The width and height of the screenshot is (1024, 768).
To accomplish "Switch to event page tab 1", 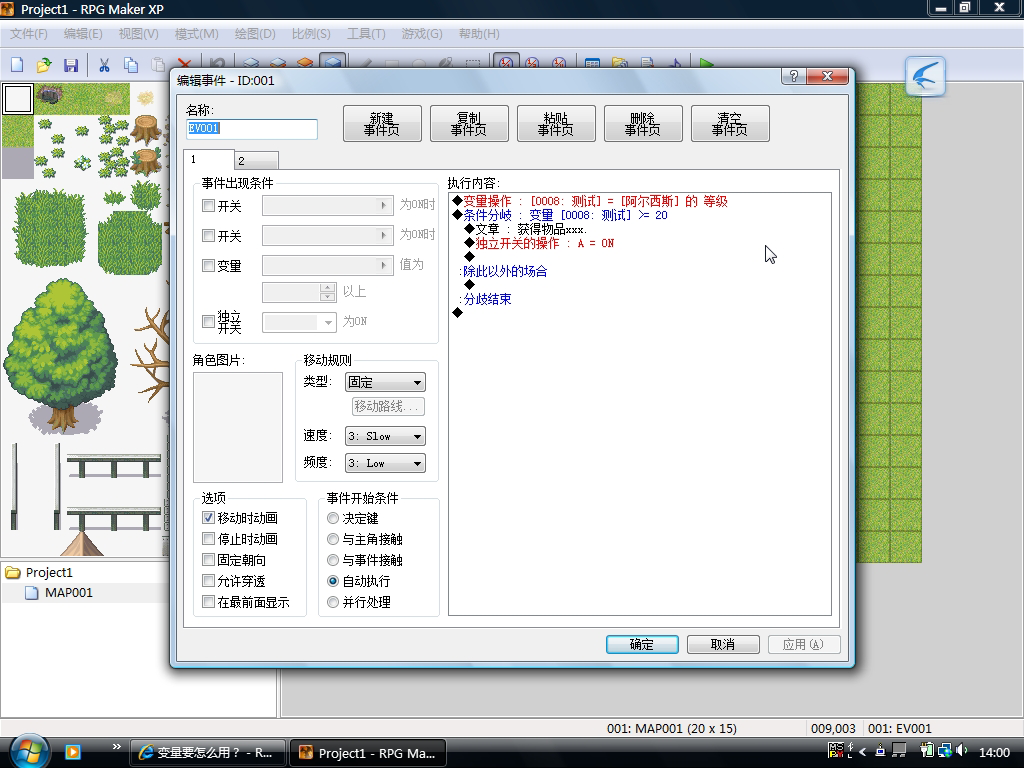I will (208, 159).
